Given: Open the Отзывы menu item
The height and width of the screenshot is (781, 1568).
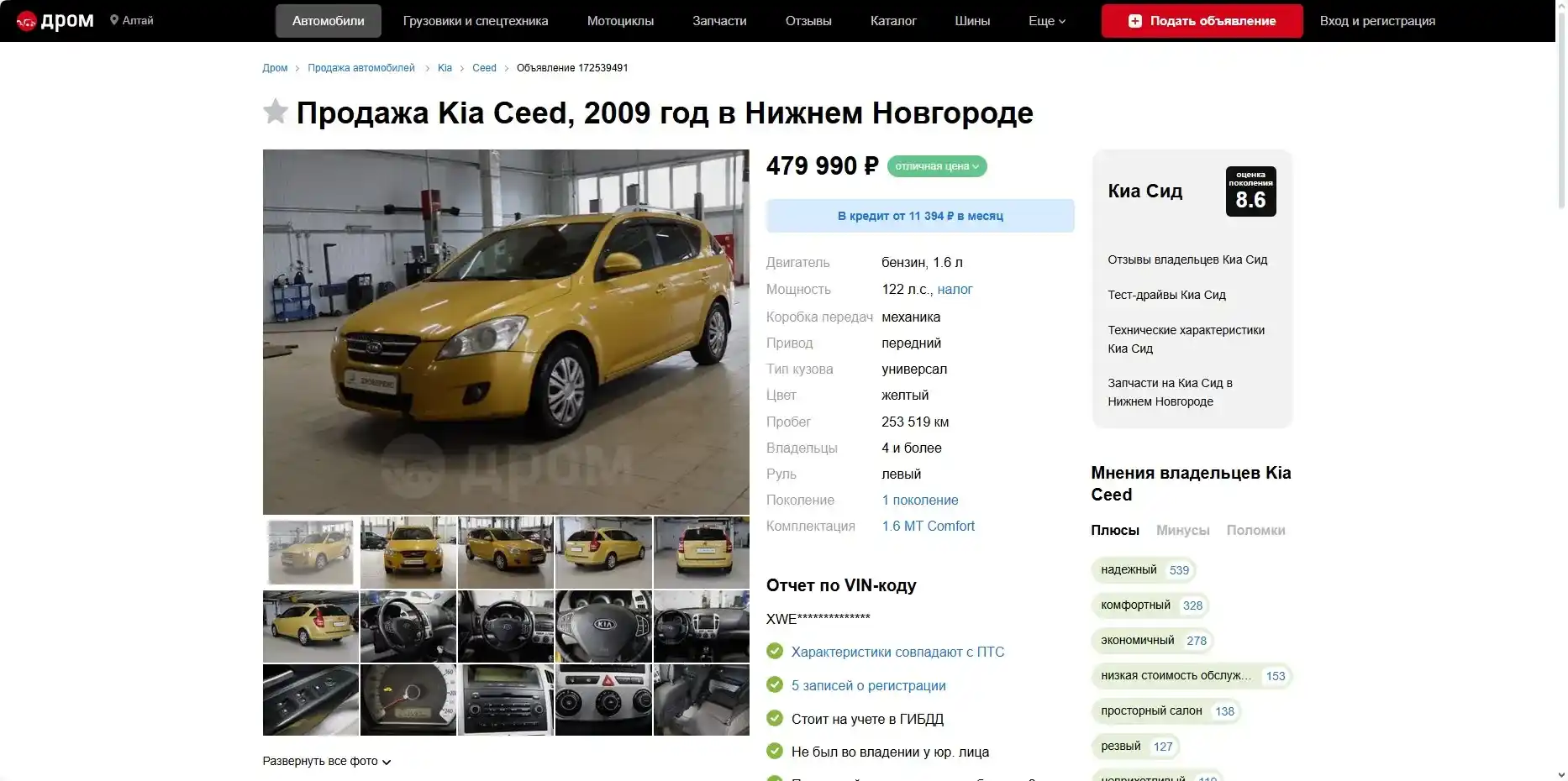Looking at the screenshot, I should (x=808, y=21).
